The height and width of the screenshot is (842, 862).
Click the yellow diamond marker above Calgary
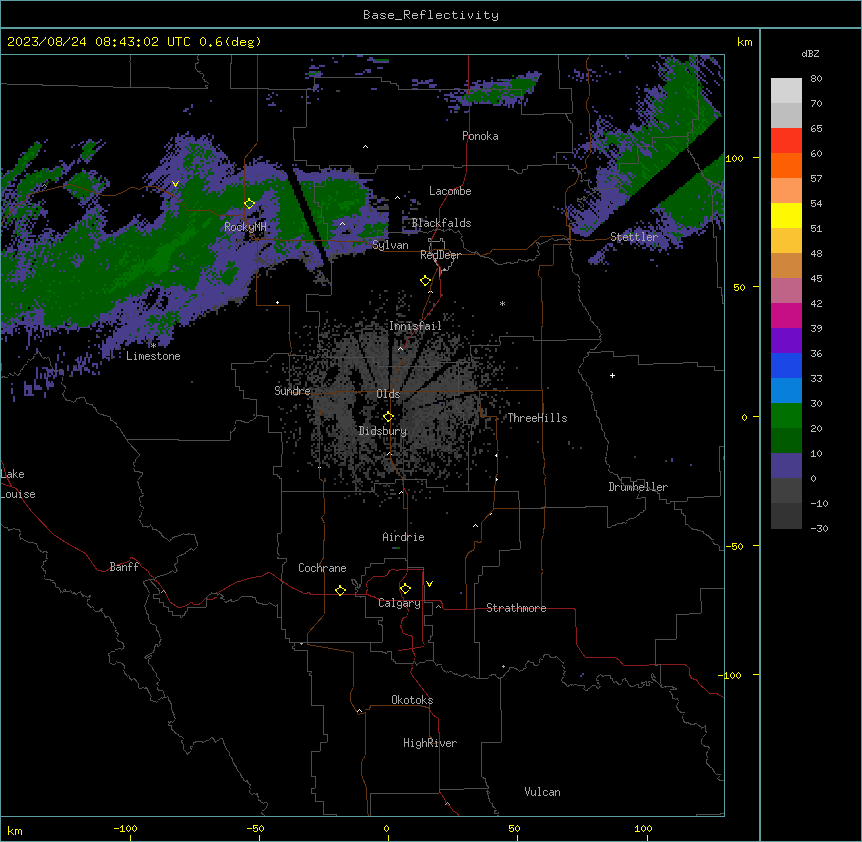click(406, 589)
